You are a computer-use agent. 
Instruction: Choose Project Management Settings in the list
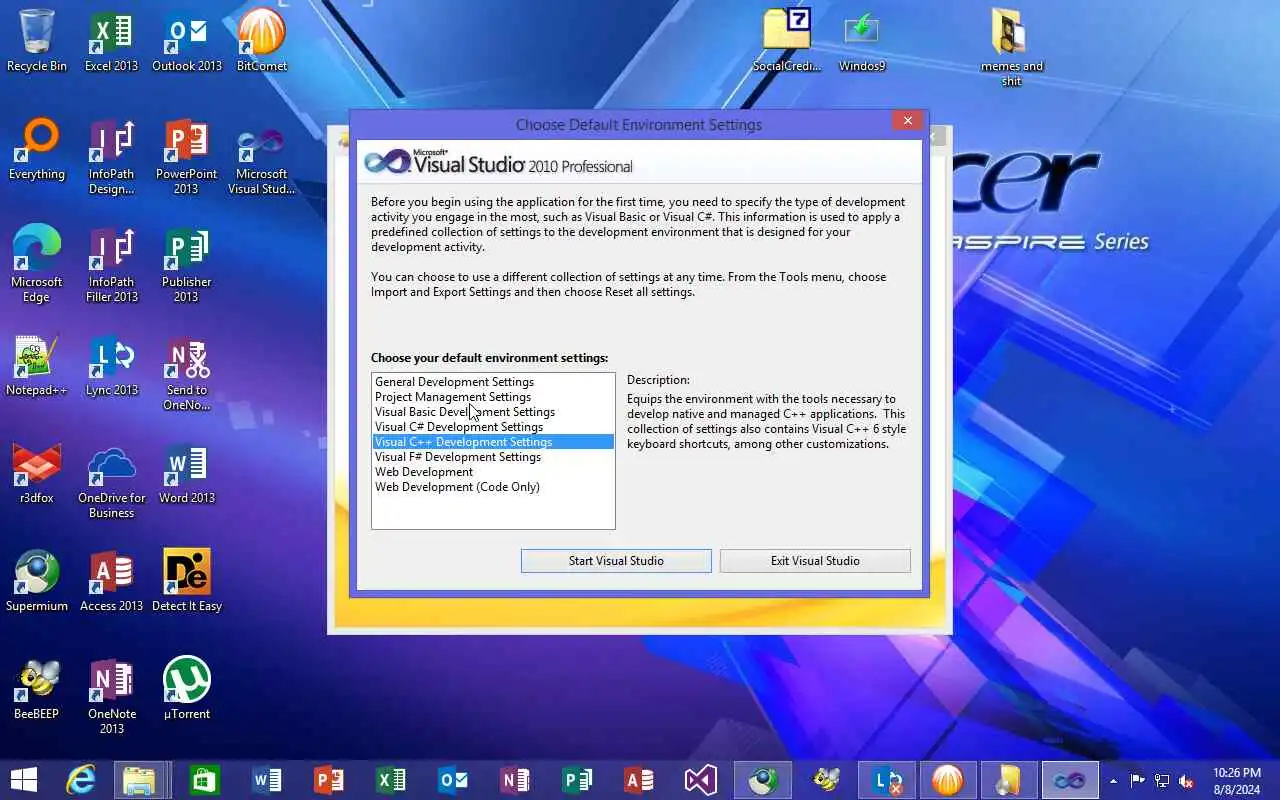click(492, 397)
